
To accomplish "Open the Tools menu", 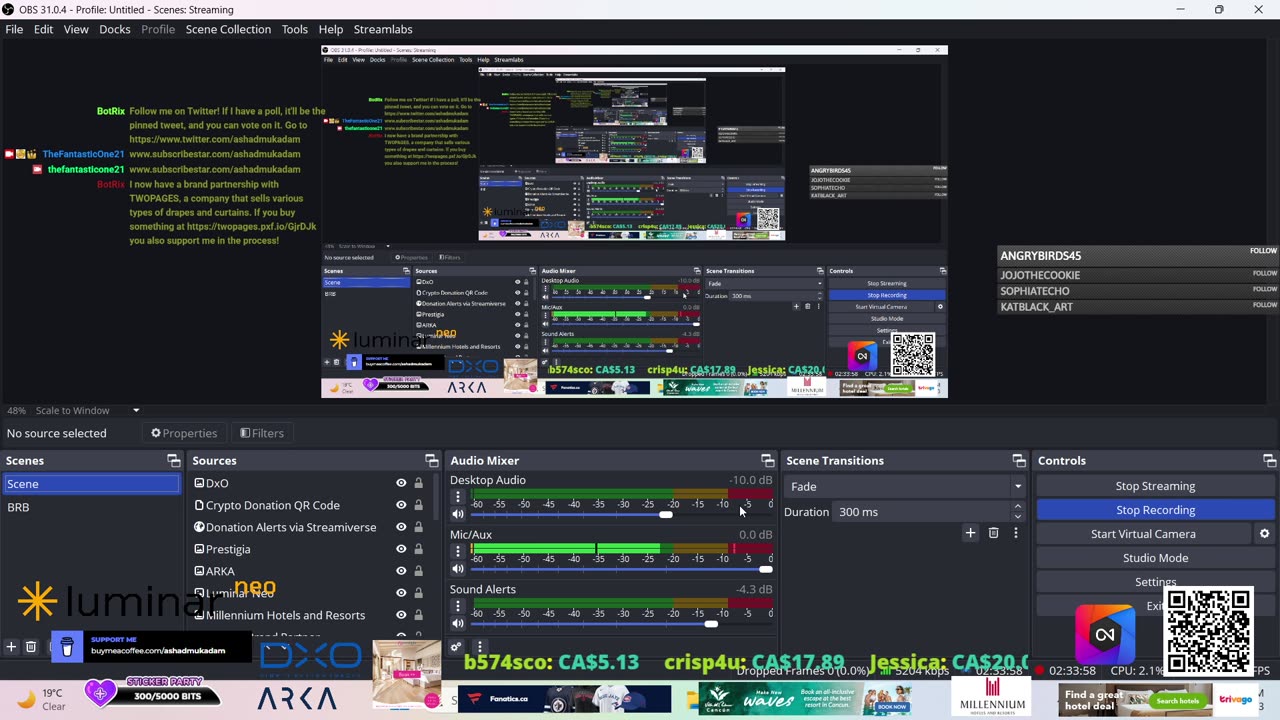I will click(294, 29).
